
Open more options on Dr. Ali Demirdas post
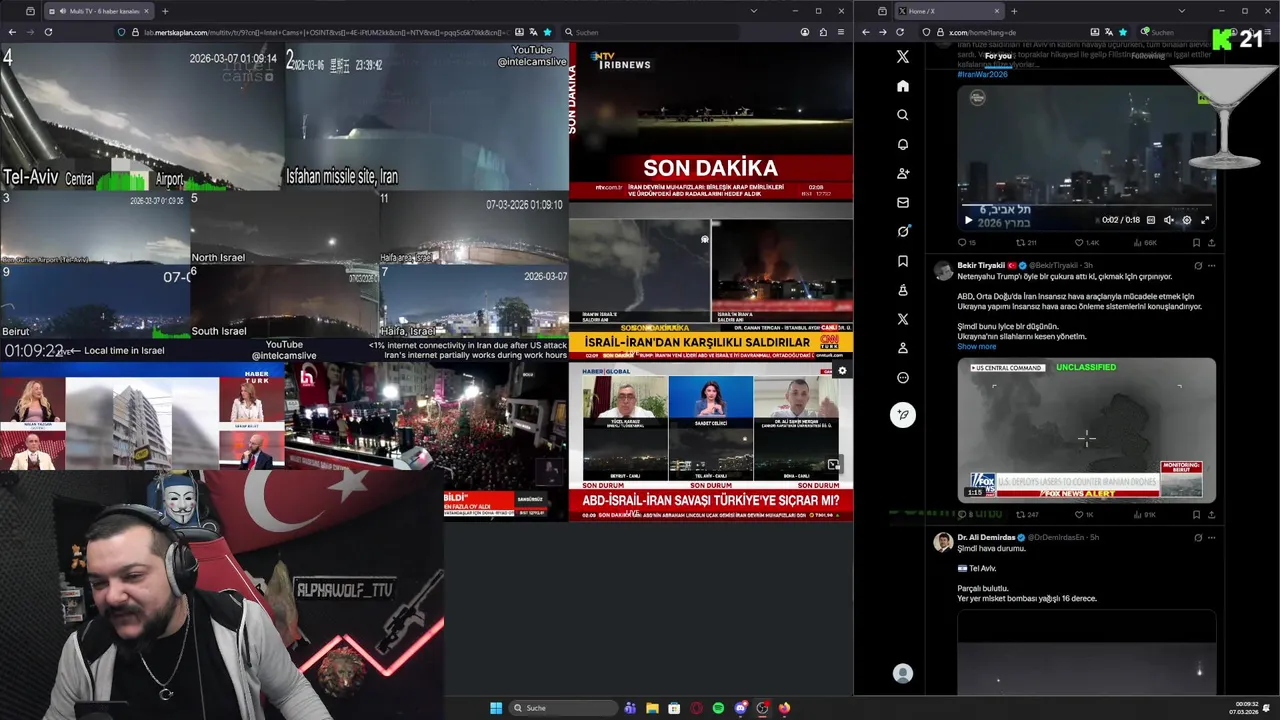point(1211,537)
